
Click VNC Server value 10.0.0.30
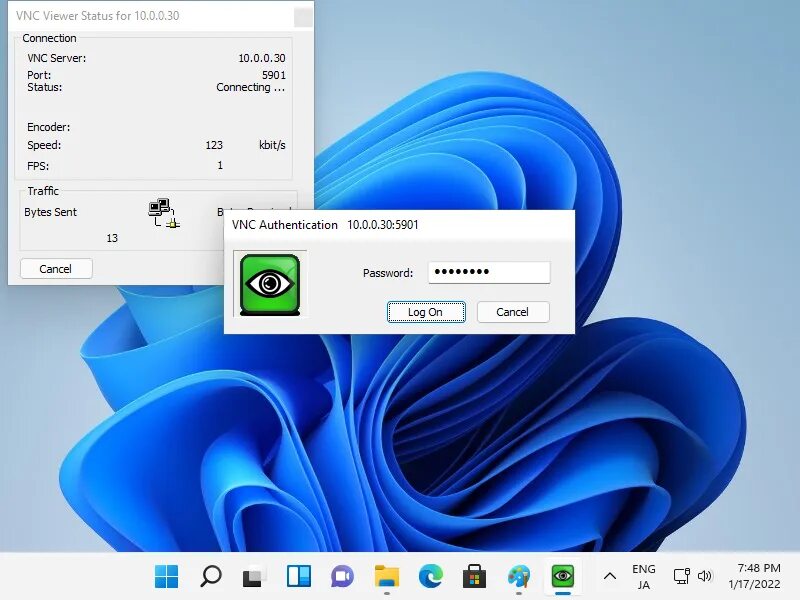tap(262, 58)
